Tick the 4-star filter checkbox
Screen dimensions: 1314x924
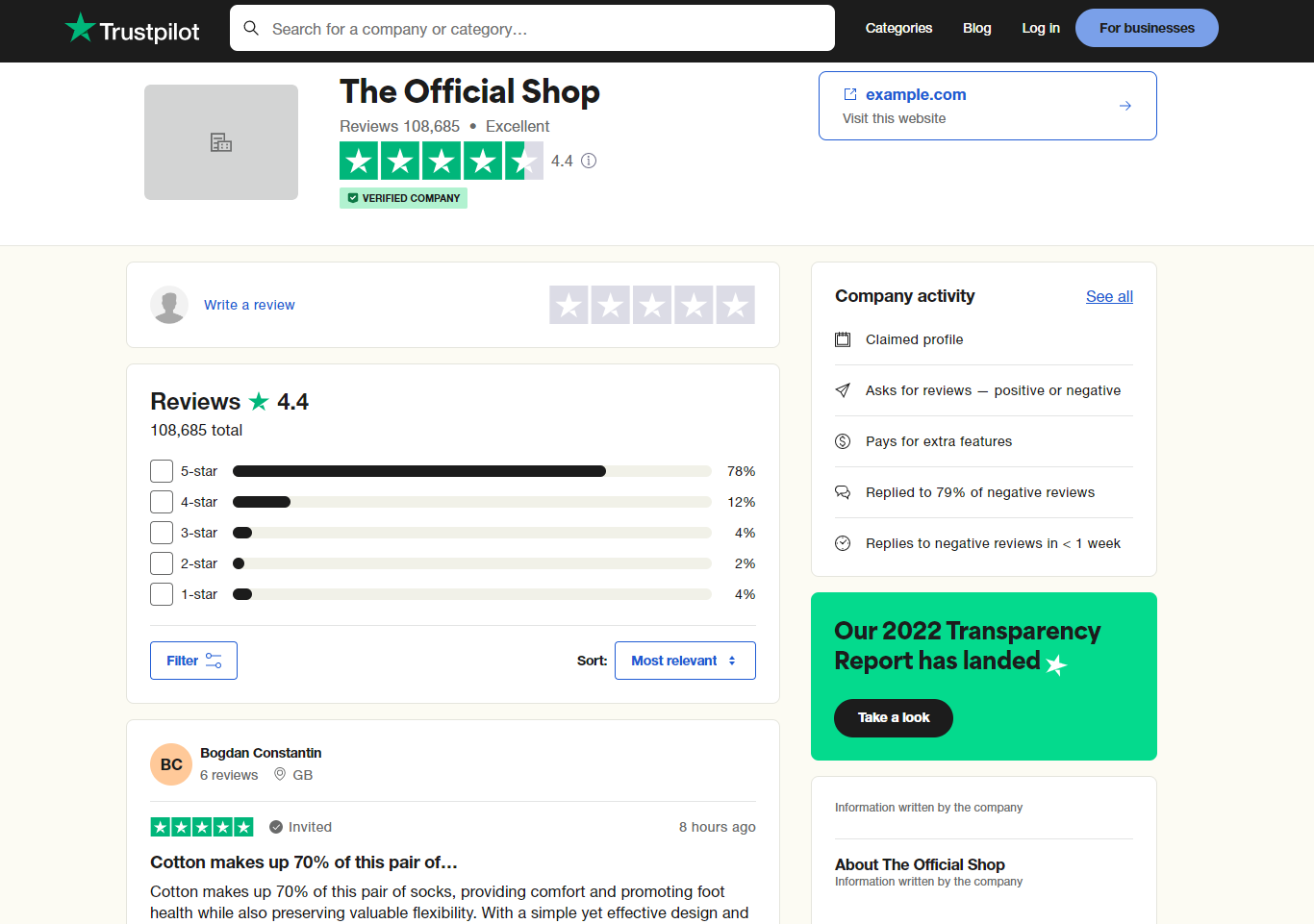tap(162, 502)
